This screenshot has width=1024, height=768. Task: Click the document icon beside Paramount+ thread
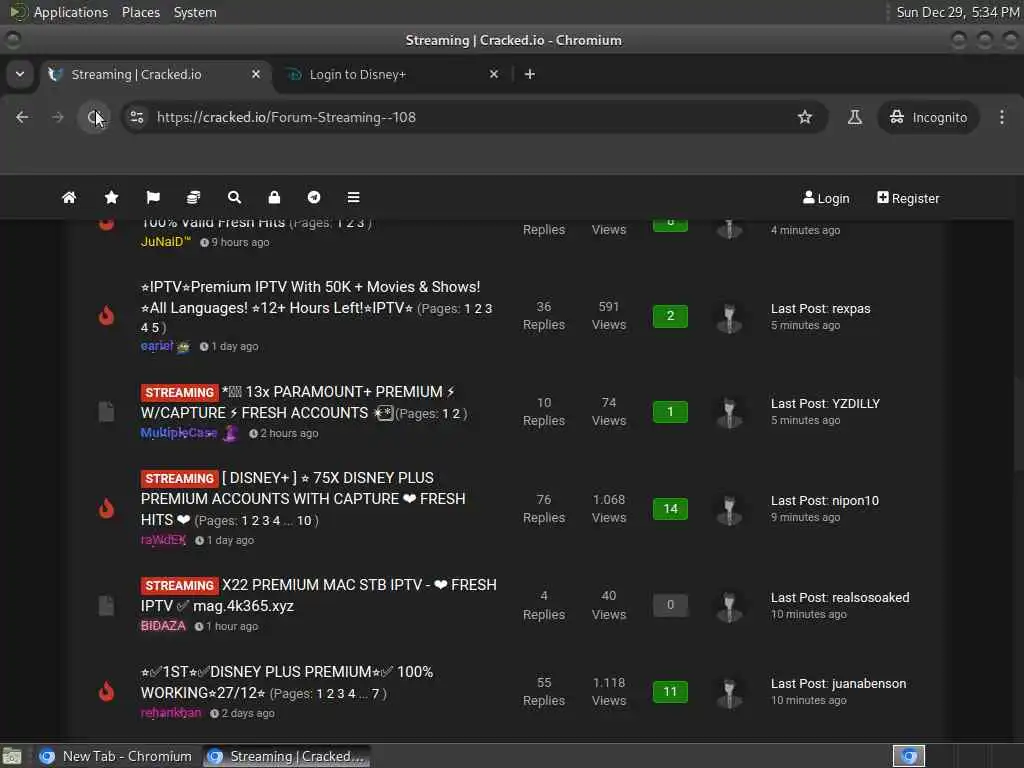coord(106,411)
